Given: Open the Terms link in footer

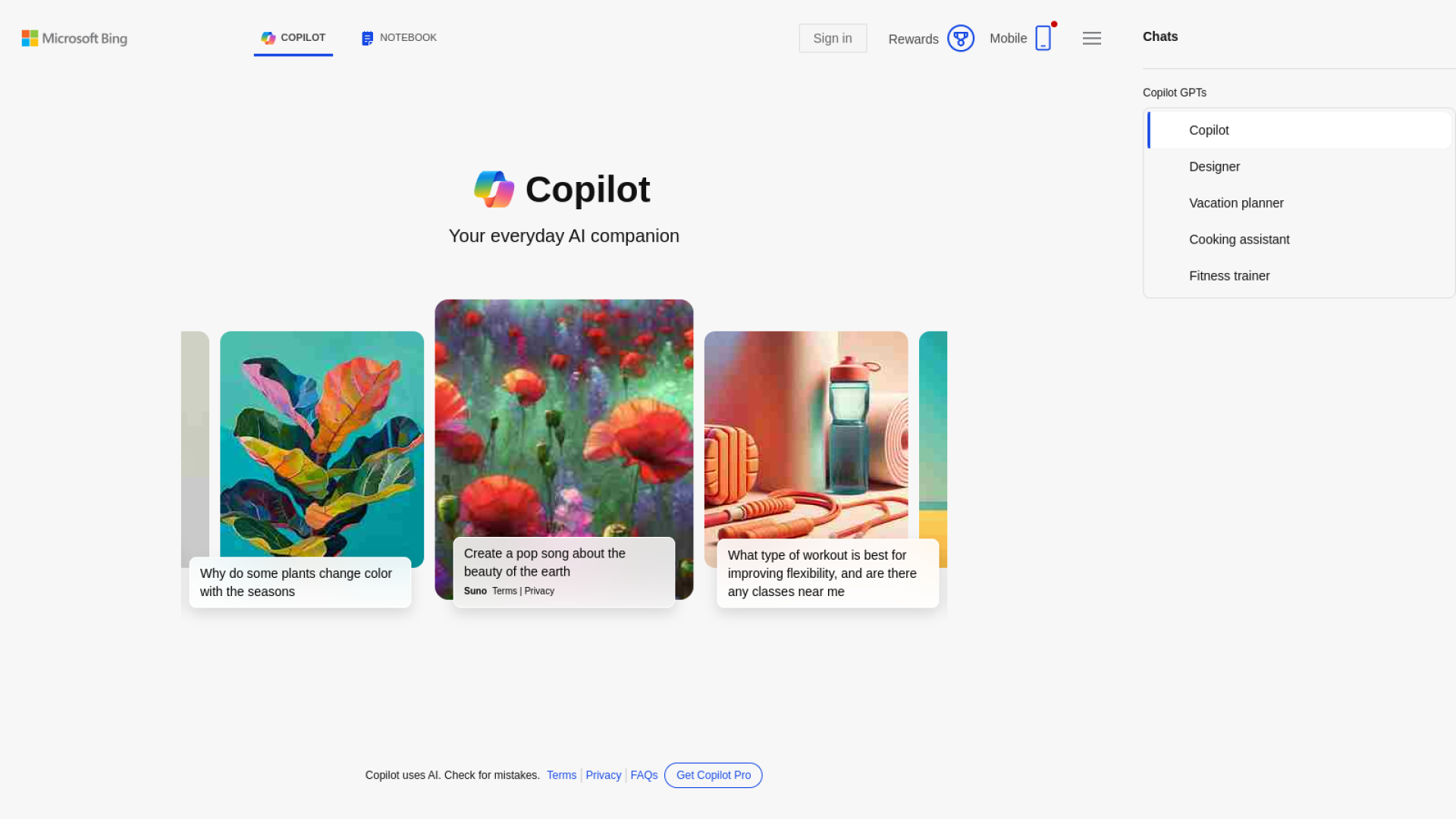Looking at the screenshot, I should (x=562, y=775).
